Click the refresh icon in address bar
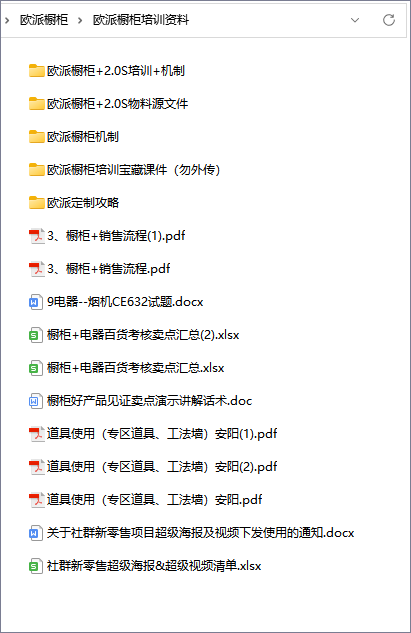Viewport: 411px width, 633px height. click(389, 20)
